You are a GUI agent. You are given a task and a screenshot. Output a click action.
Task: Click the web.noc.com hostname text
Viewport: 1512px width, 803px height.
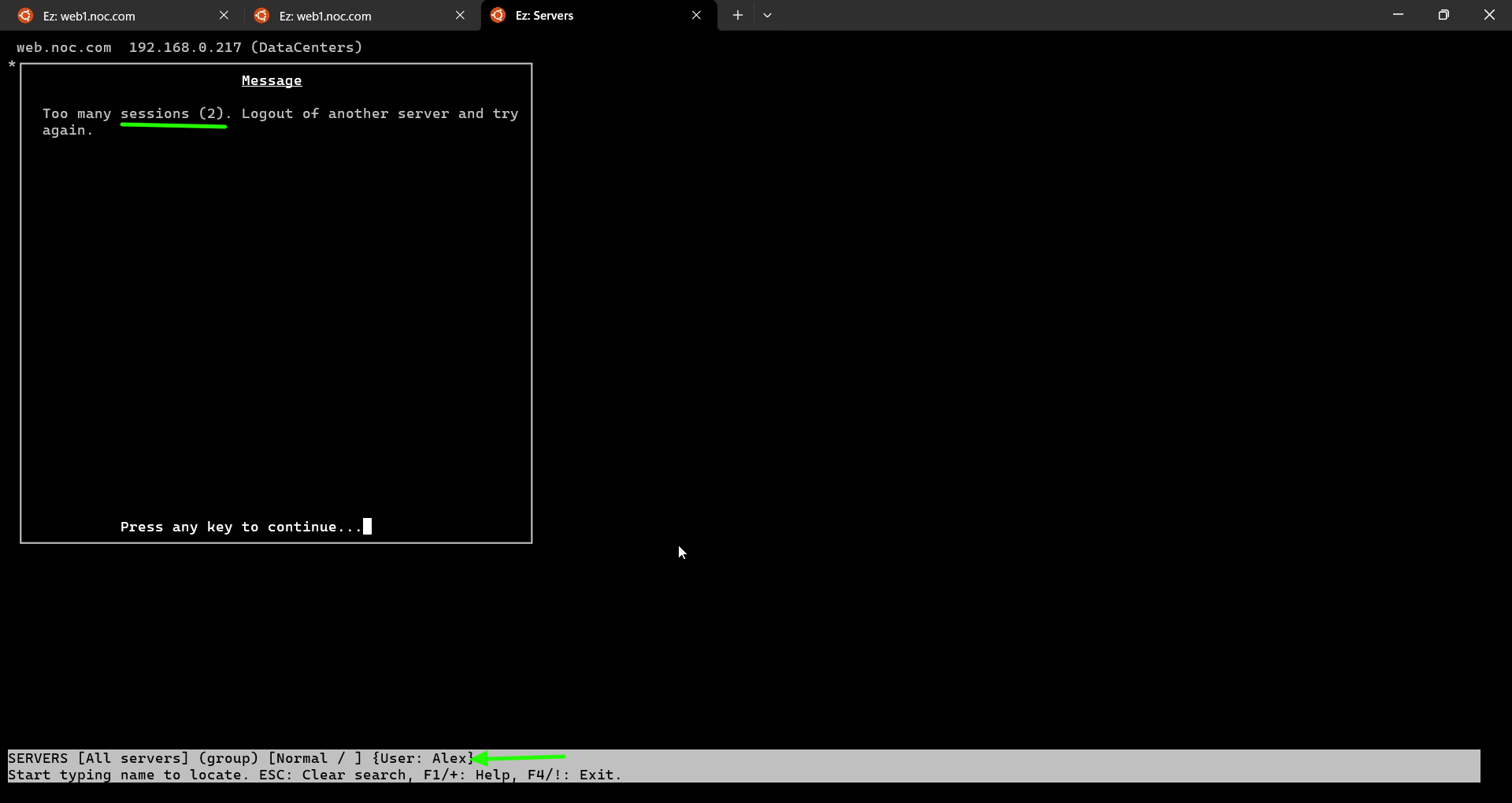tap(64, 47)
